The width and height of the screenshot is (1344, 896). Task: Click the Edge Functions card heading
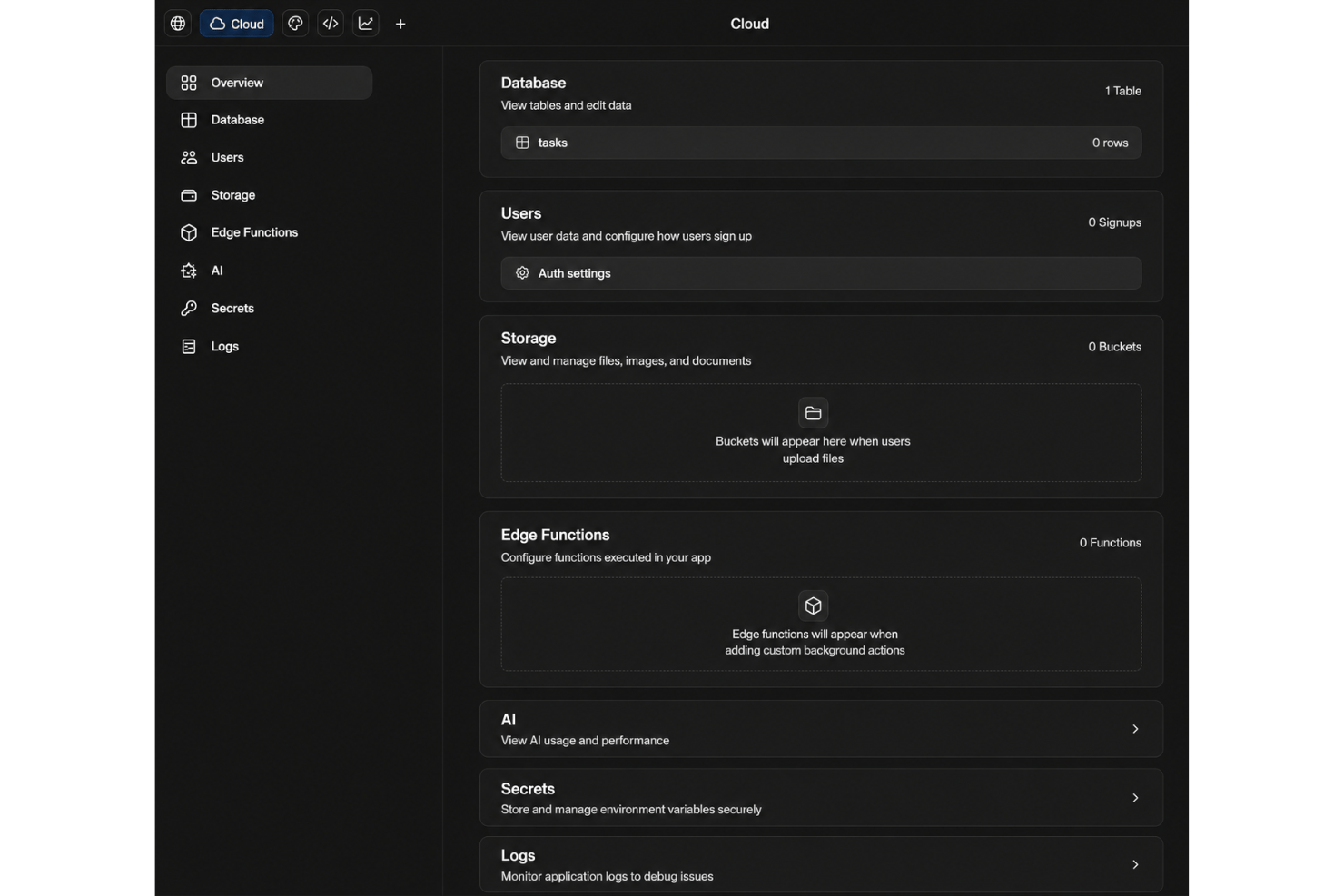coord(555,535)
